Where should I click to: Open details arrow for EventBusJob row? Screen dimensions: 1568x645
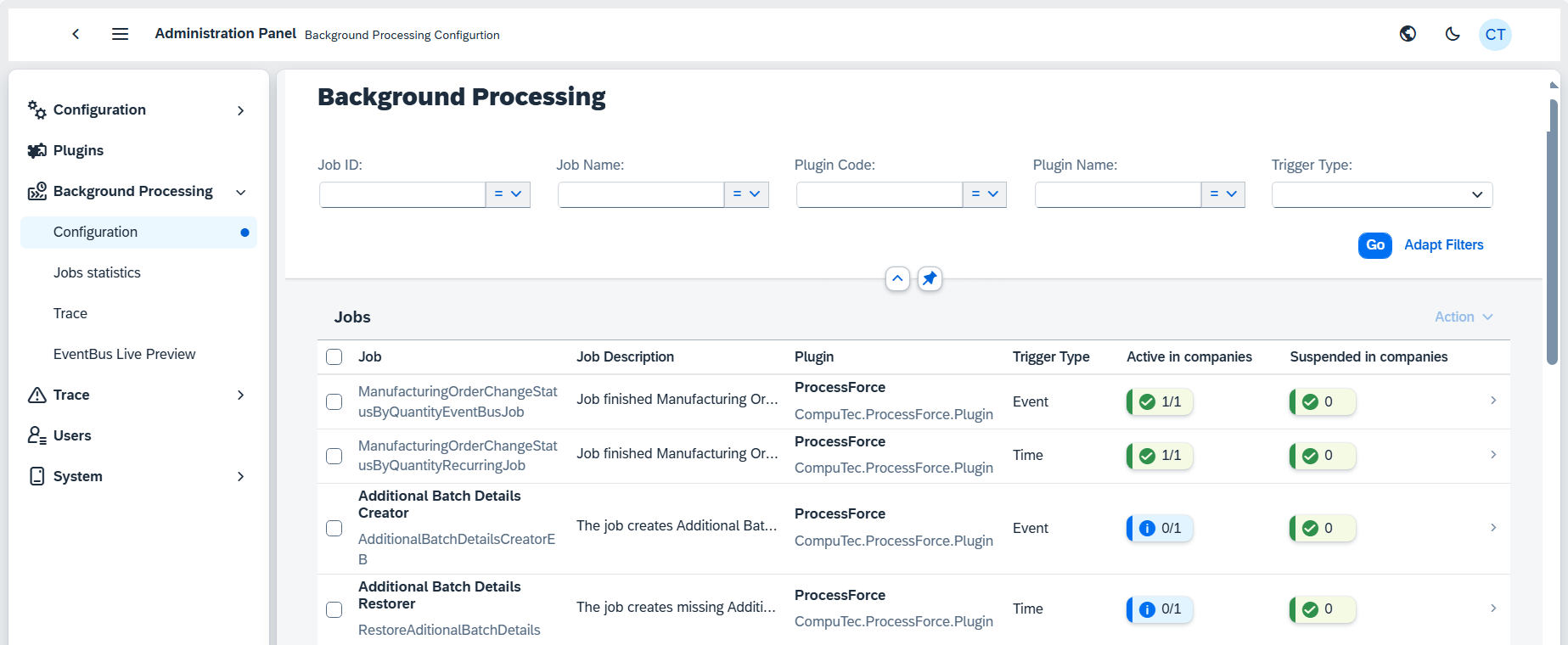(1493, 401)
